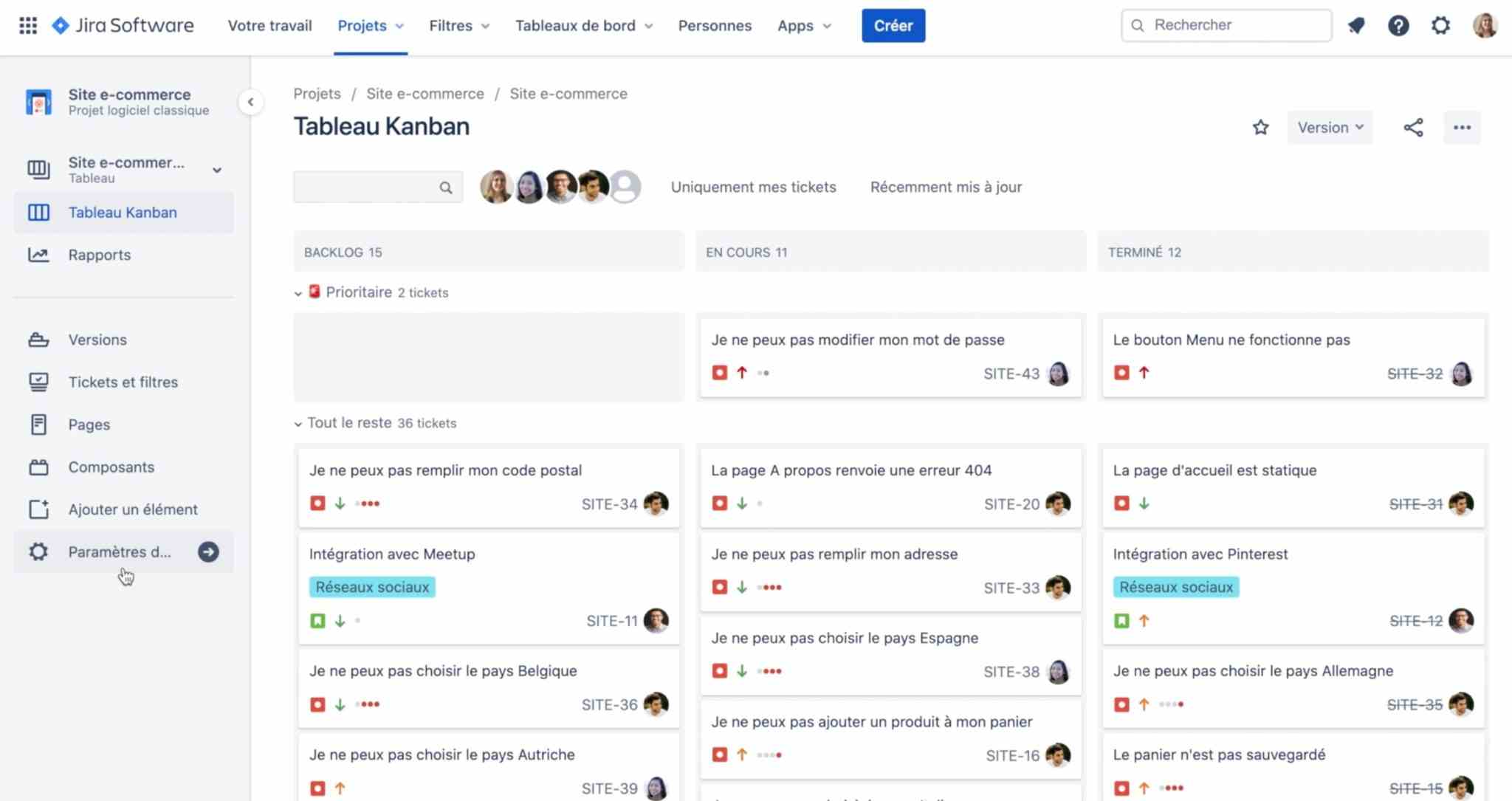Filter by unassigned grey avatar
The image size is (1512, 801).
coord(625,187)
